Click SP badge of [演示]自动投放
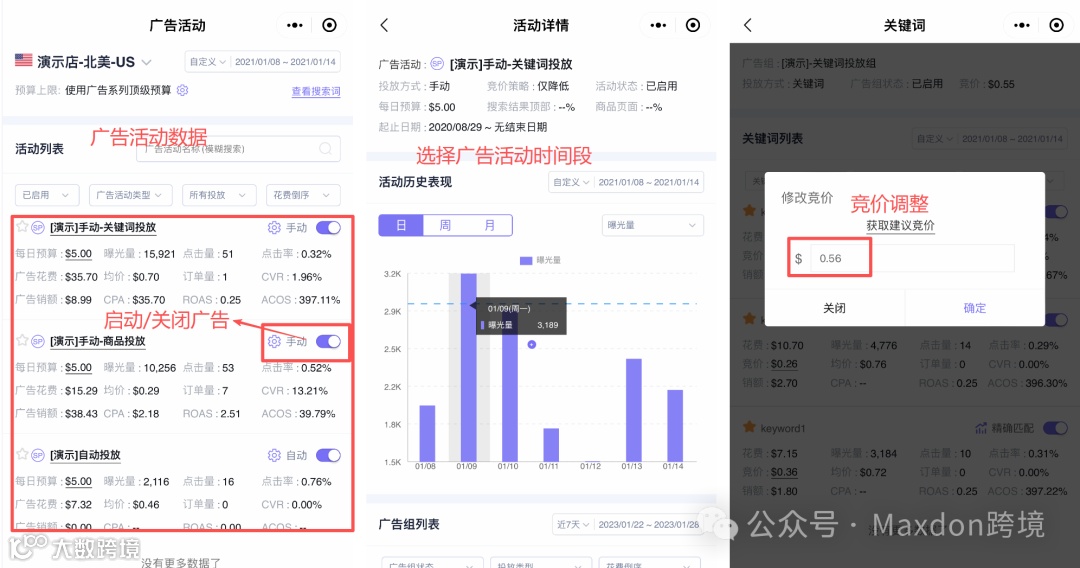 (38, 455)
